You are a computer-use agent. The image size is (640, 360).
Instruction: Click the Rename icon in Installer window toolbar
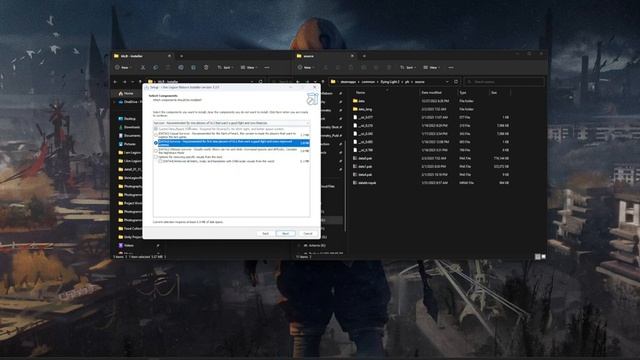coord(181,67)
